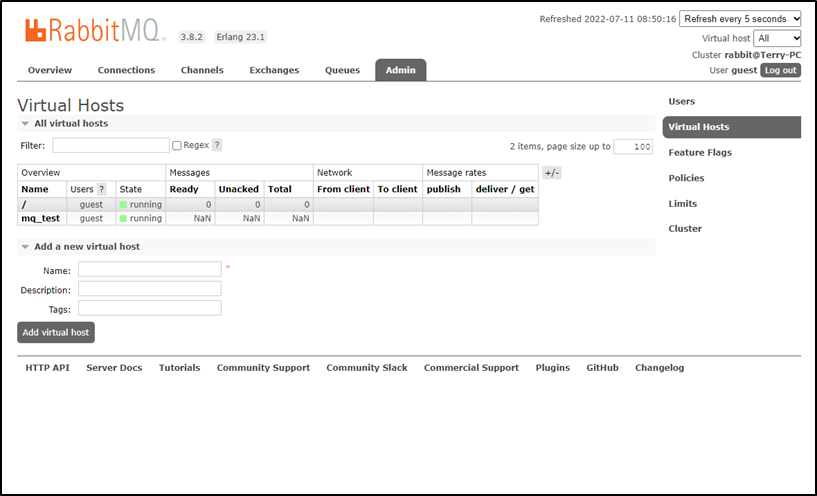The height and width of the screenshot is (496, 817).
Task: Click the Erlang 23.1 label
Action: click(240, 37)
